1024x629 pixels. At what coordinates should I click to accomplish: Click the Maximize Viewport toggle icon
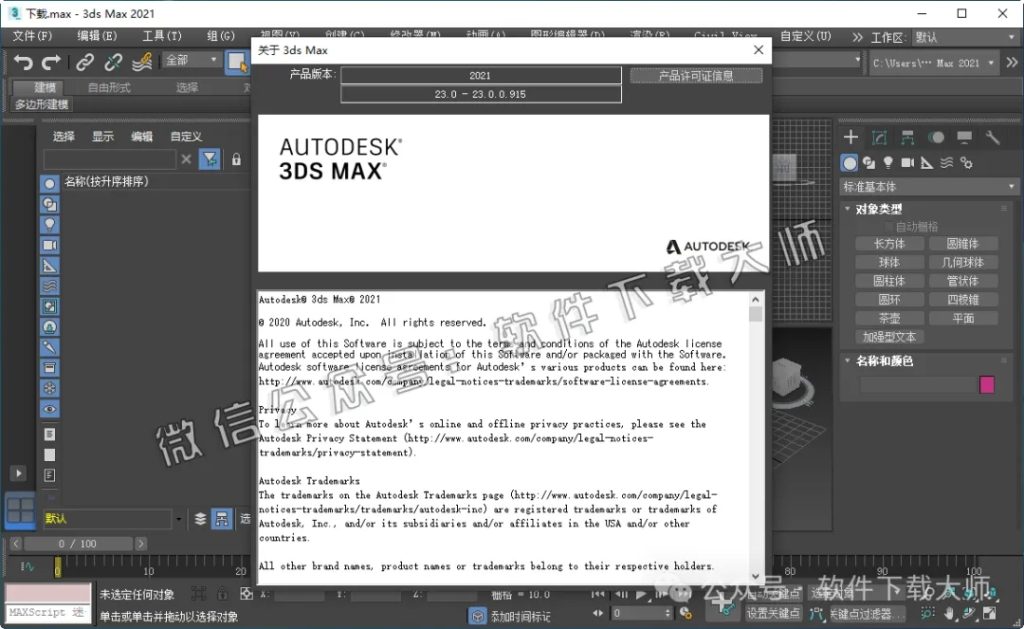989,614
